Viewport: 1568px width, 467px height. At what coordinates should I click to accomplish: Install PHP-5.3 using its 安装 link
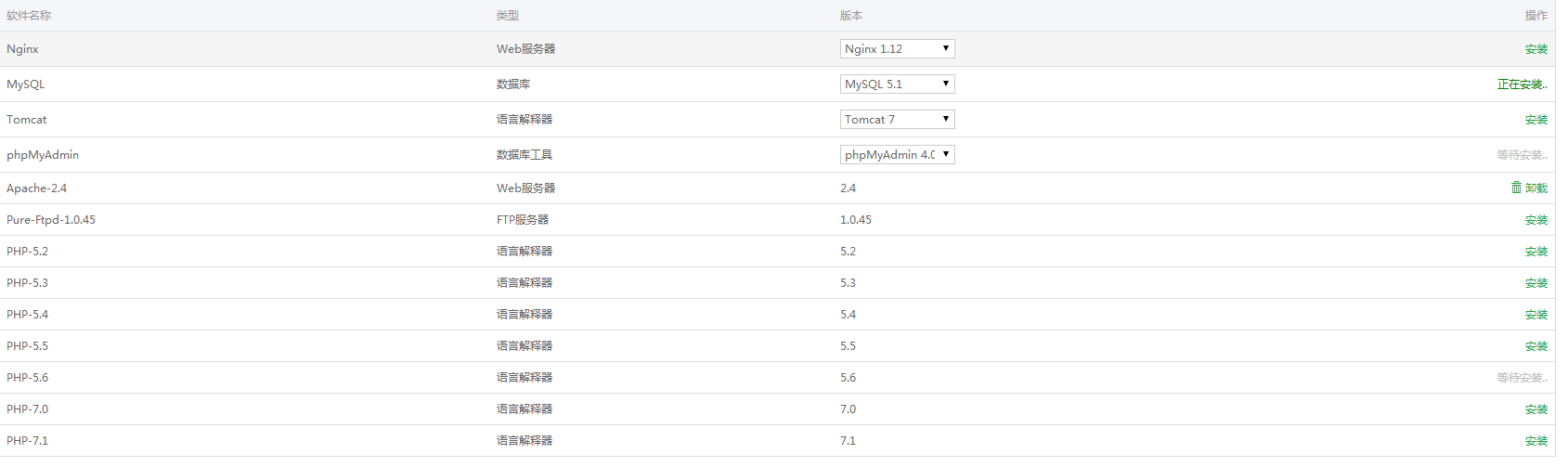coord(1536,283)
